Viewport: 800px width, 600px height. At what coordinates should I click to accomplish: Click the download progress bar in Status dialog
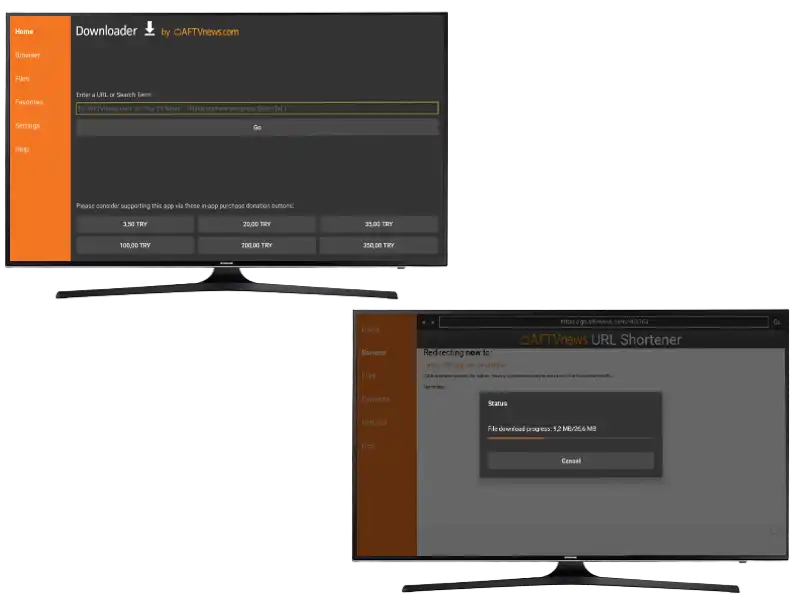point(570,438)
